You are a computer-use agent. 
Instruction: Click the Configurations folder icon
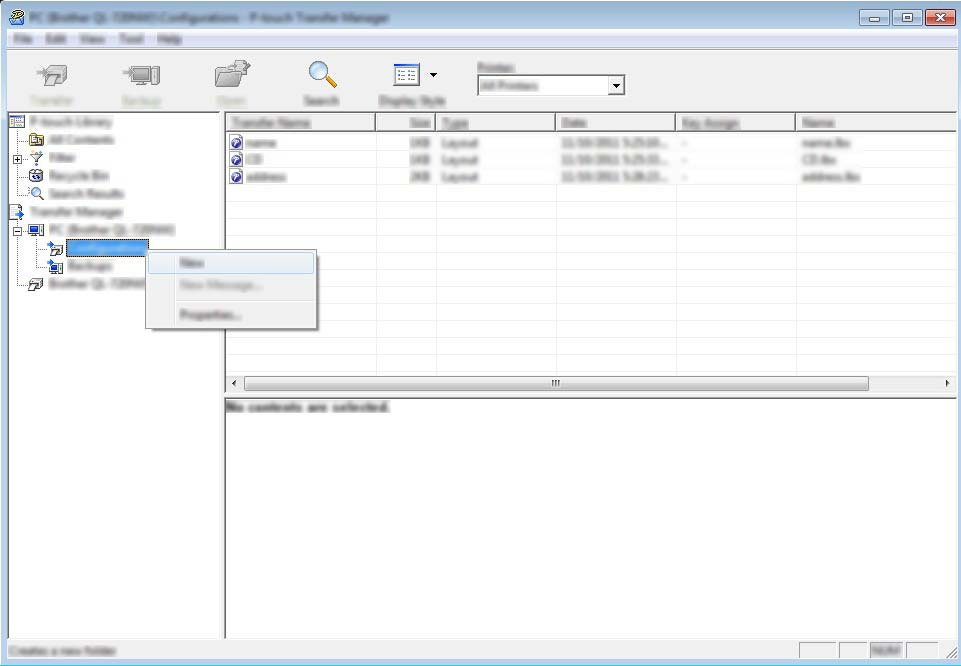55,248
